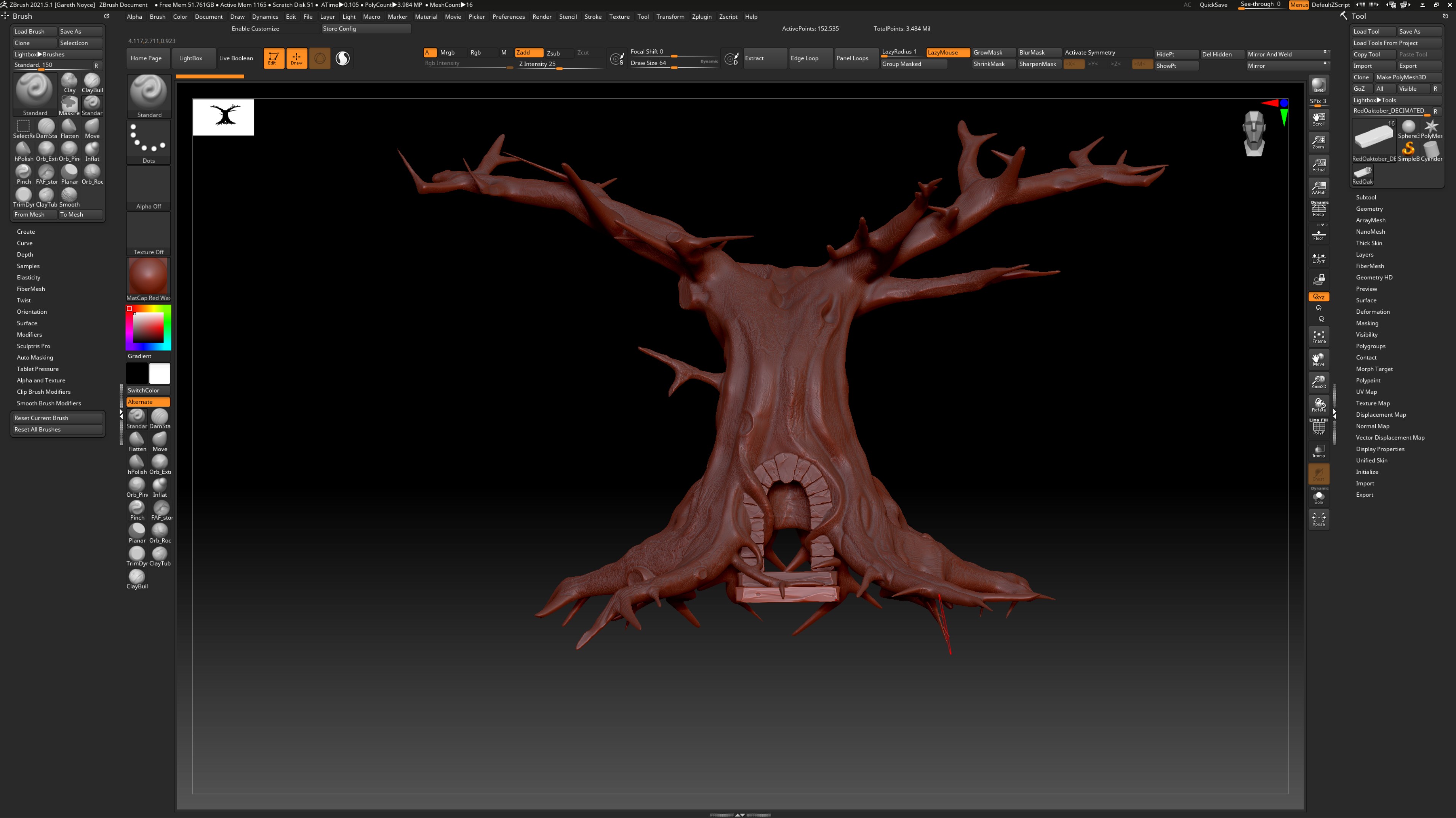The image size is (1456, 818).
Task: Click the BPR render icon
Action: coord(1318,85)
